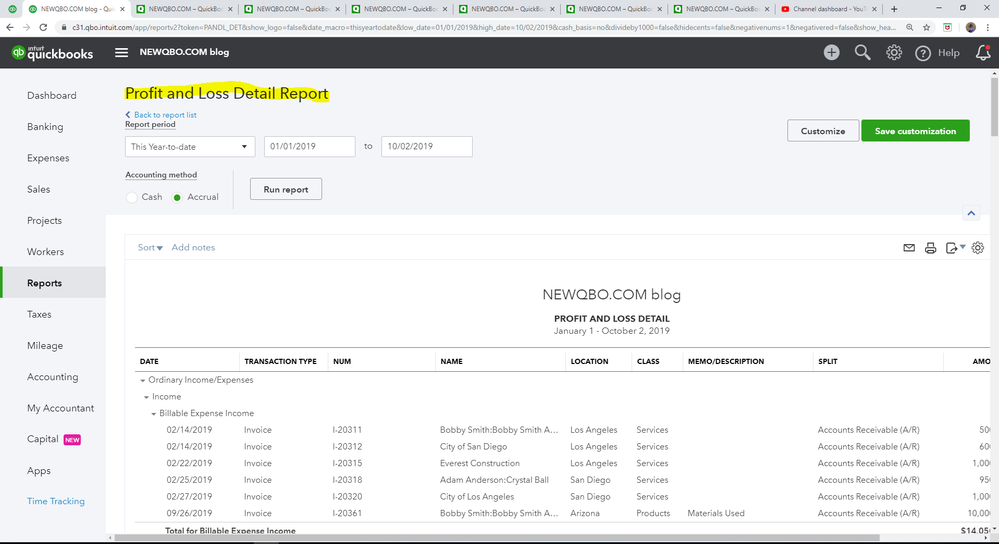
Task: Click the browser address bar URL
Action: pos(484,27)
